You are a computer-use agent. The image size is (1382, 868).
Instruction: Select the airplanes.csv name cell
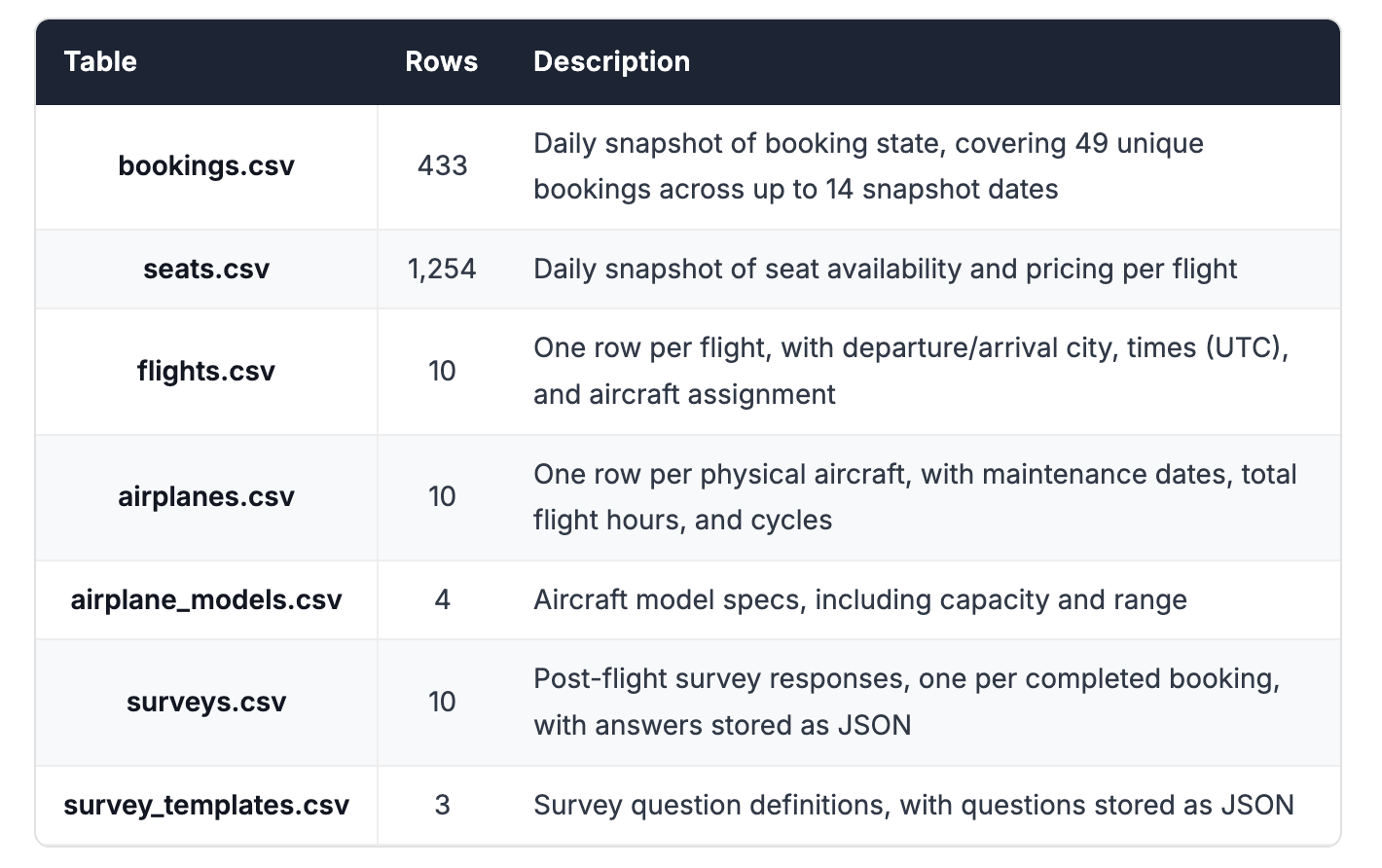(x=206, y=496)
